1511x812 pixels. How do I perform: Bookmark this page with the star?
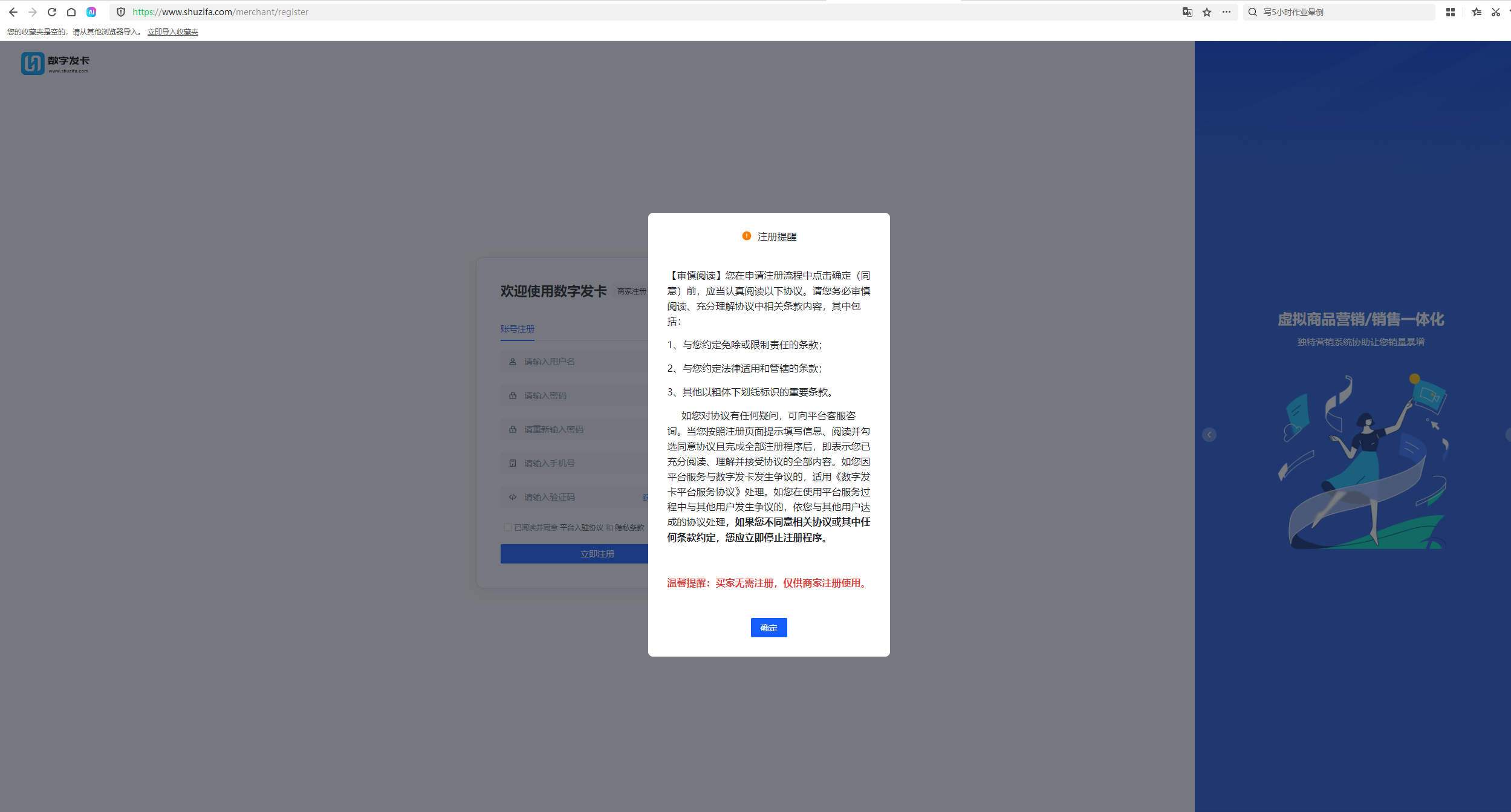tap(1207, 12)
